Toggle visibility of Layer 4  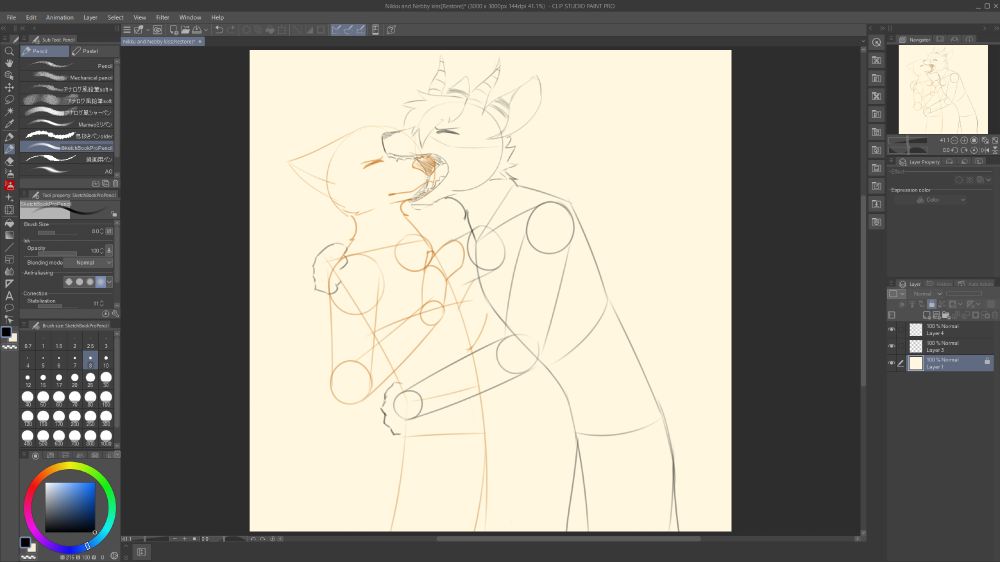point(892,329)
